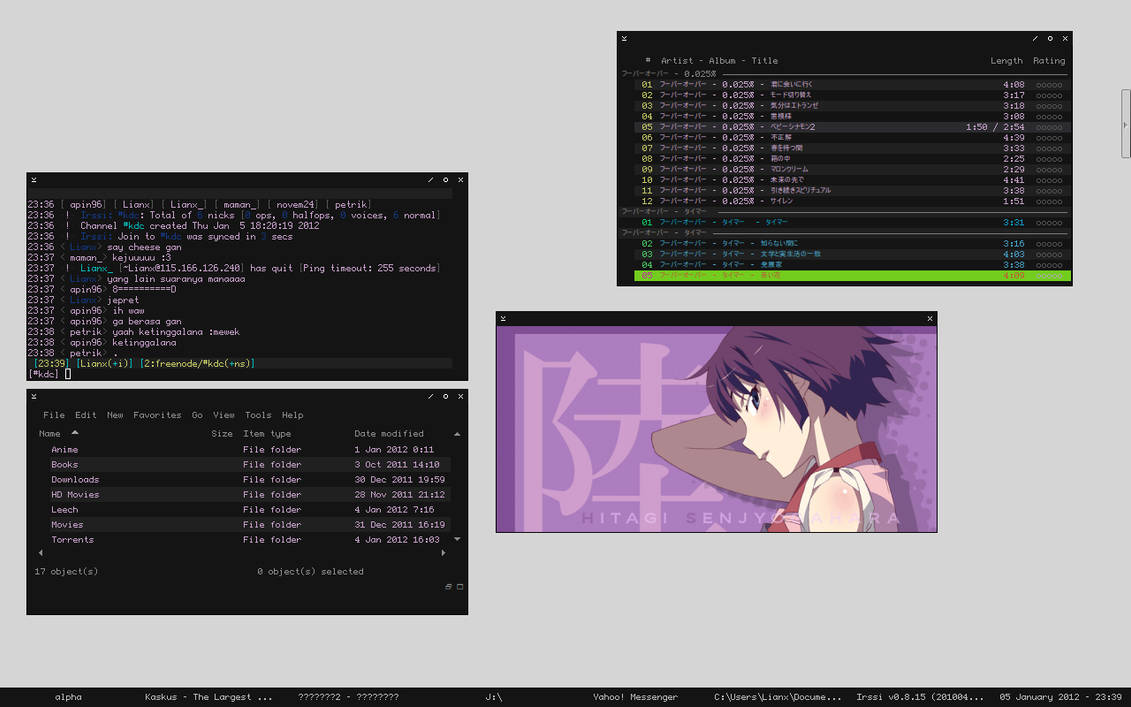
Task: Click the image viewer's top-left titlebar icon
Action: [503, 318]
